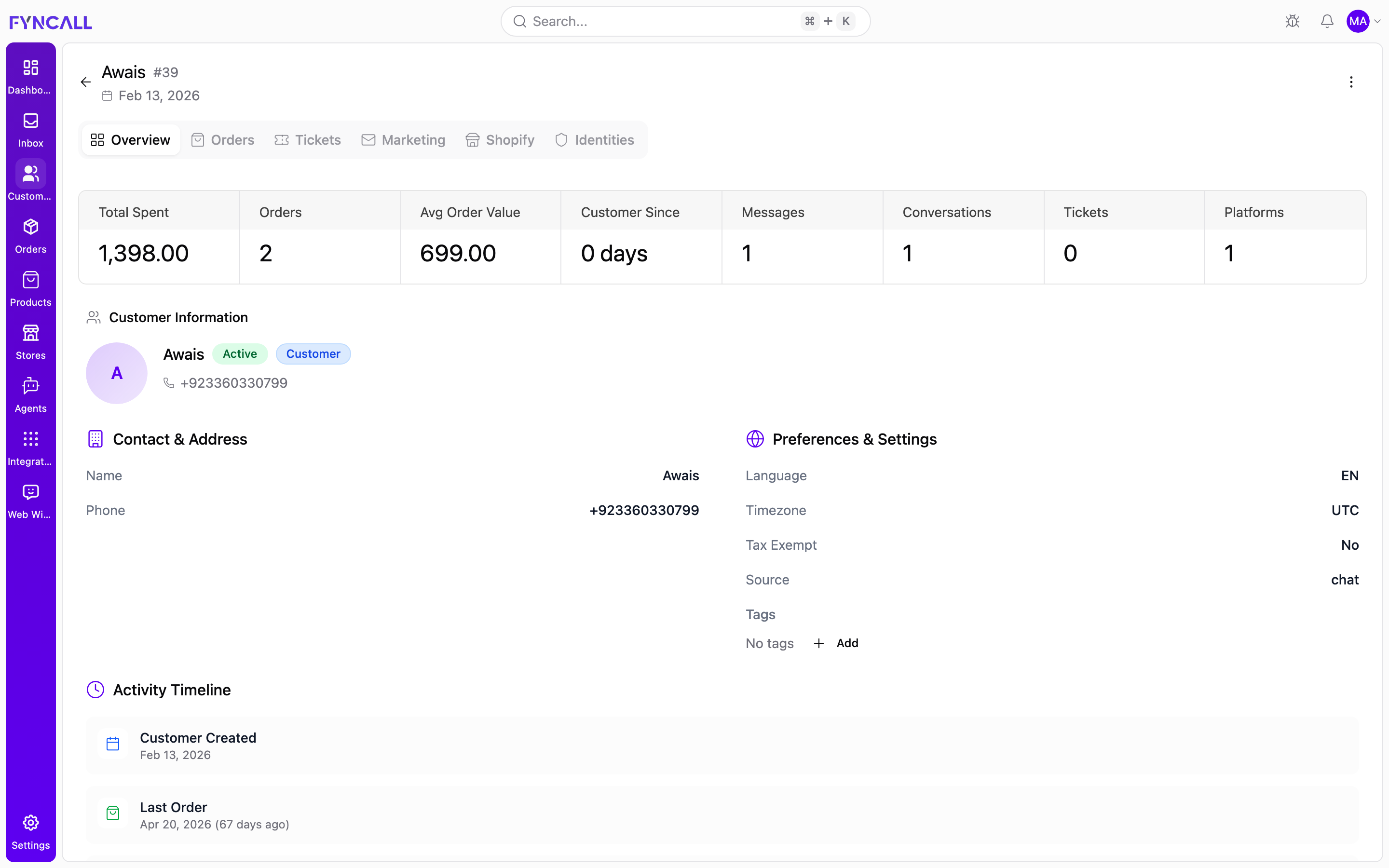The width and height of the screenshot is (1389, 868).
Task: Open Web Widget in the sidebar
Action: pos(30,501)
